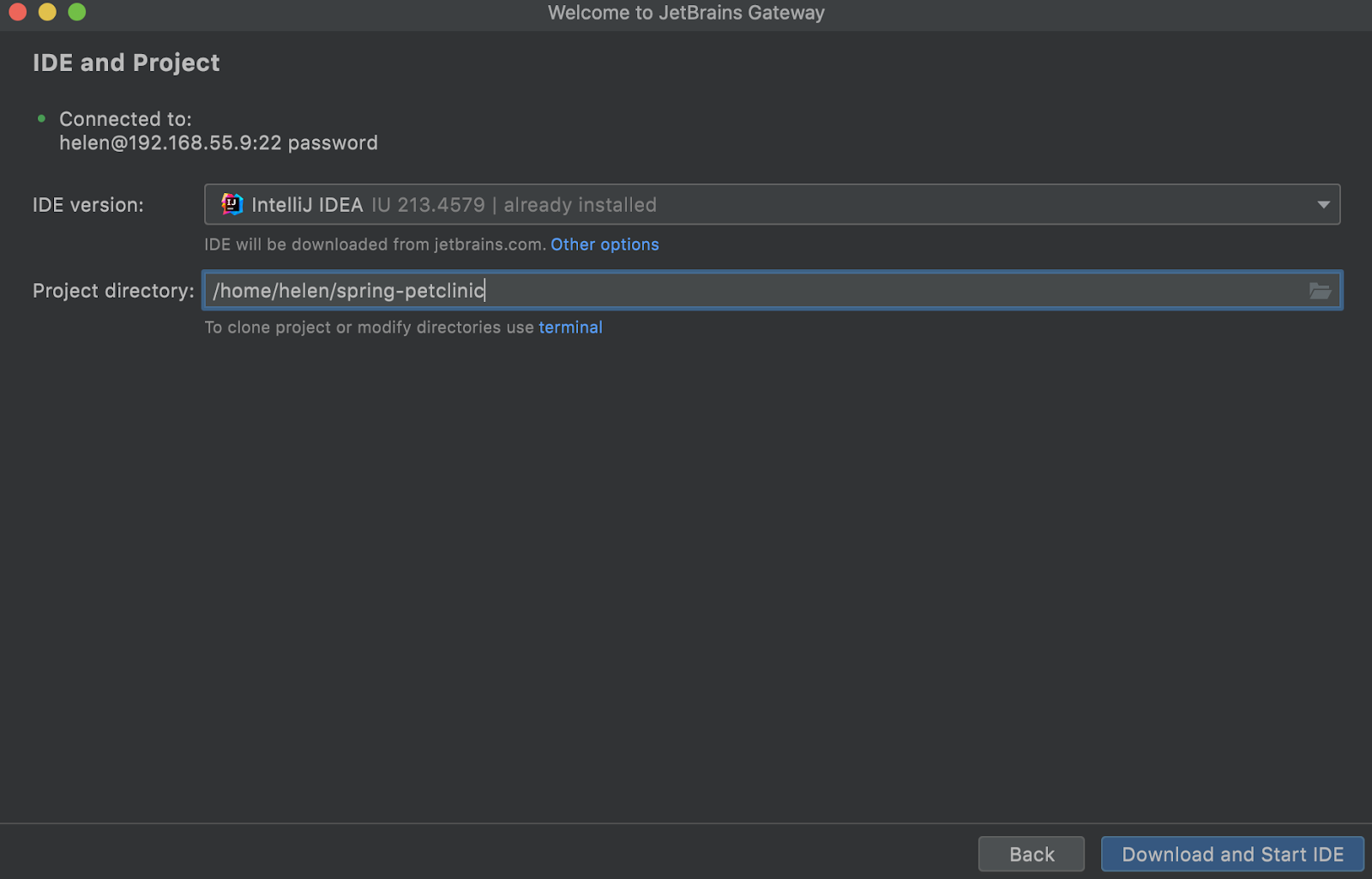
Task: Click the 'Connected to:' label
Action: click(x=125, y=119)
